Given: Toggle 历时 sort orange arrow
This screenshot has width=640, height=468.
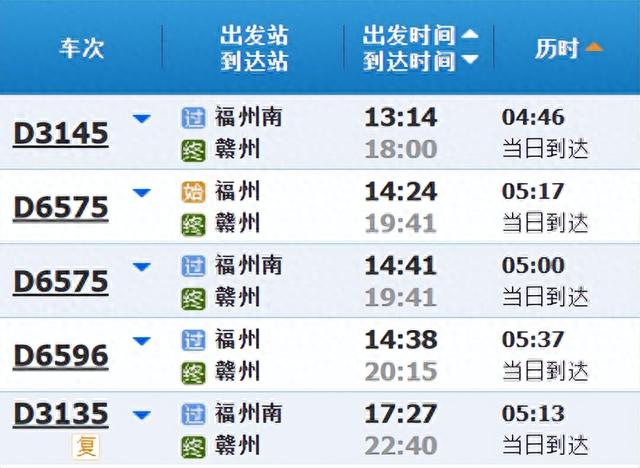Looking at the screenshot, I should pyautogui.click(x=594, y=47).
